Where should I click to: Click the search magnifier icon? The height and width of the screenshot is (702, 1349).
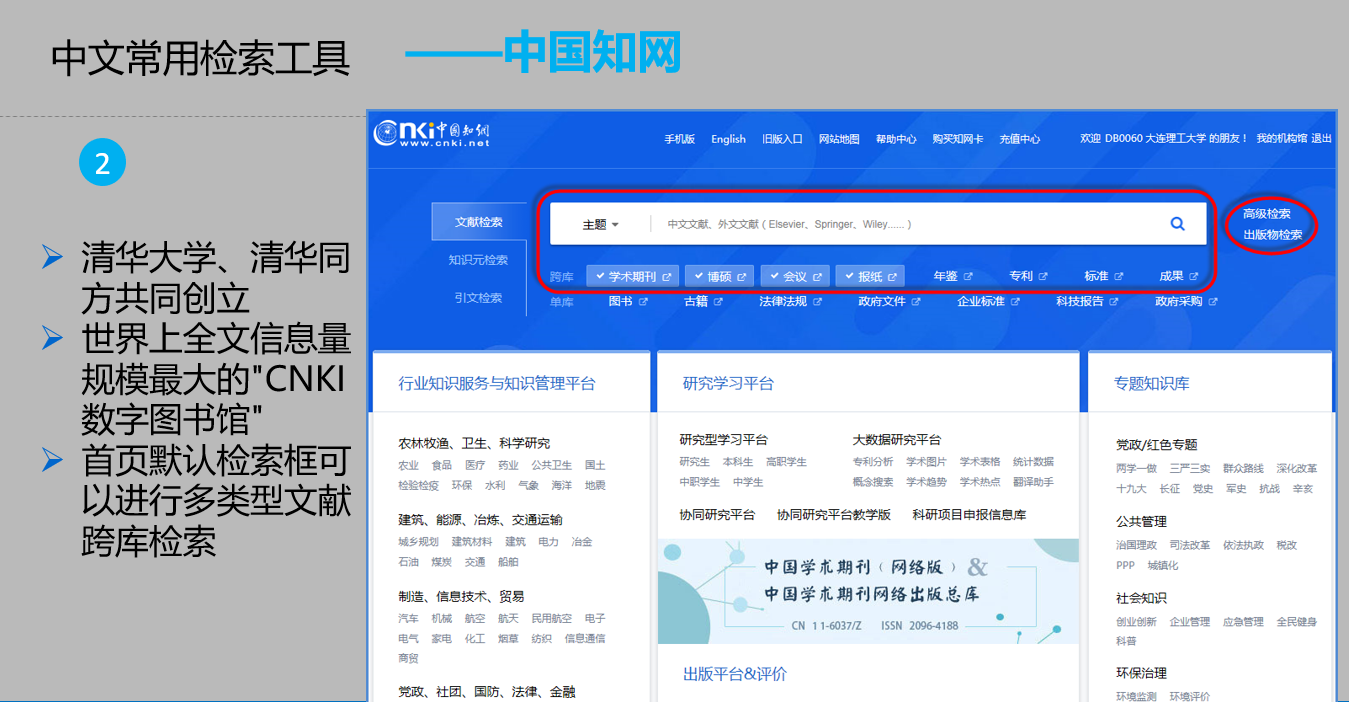point(1177,223)
